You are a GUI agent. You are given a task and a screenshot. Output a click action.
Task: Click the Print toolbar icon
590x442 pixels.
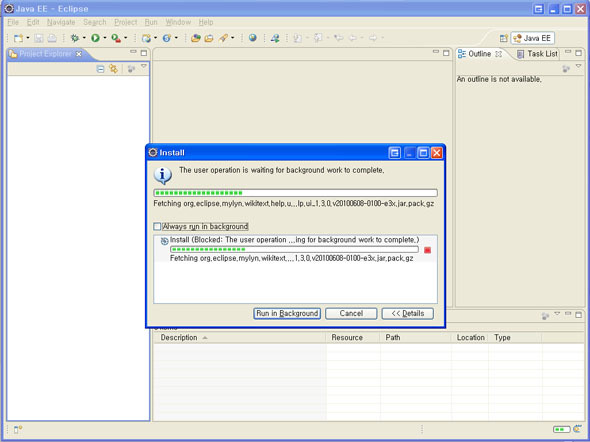pos(52,38)
